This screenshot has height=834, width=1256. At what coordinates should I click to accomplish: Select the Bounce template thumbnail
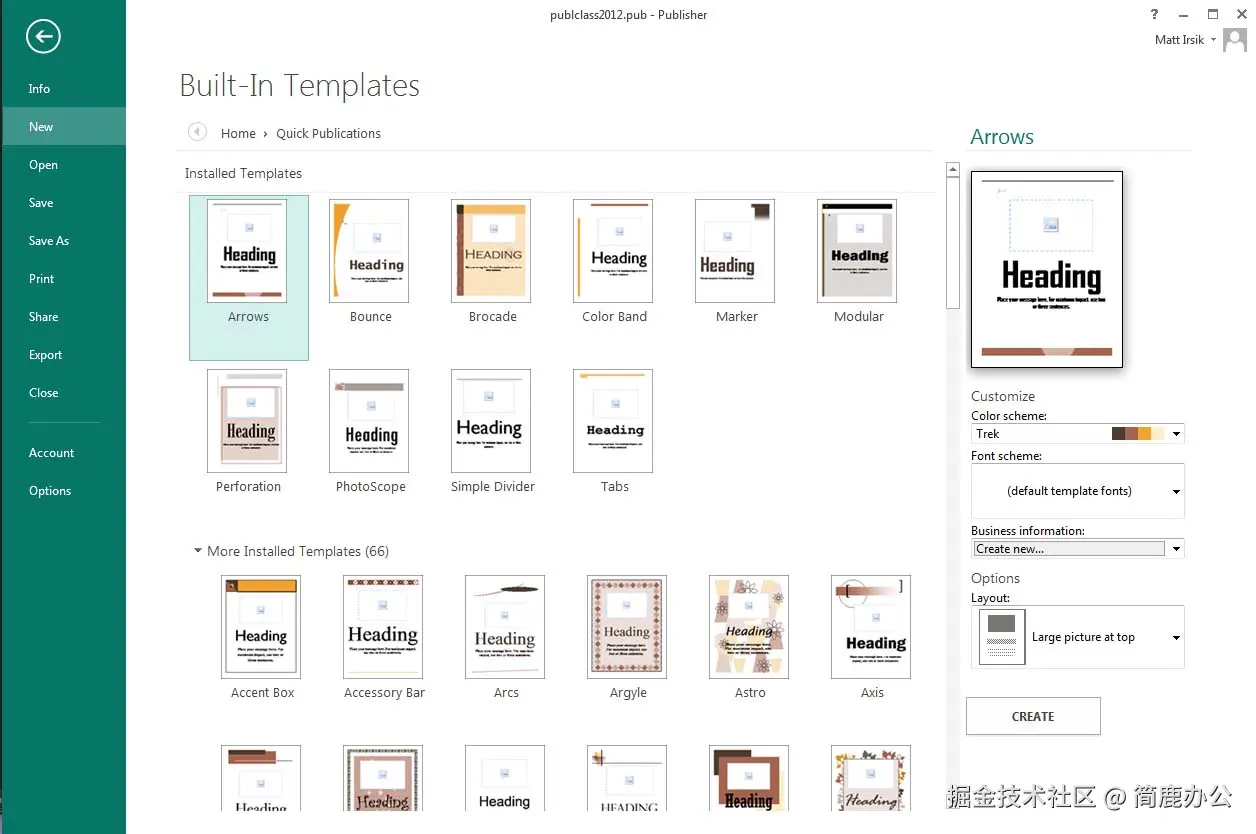coord(369,250)
